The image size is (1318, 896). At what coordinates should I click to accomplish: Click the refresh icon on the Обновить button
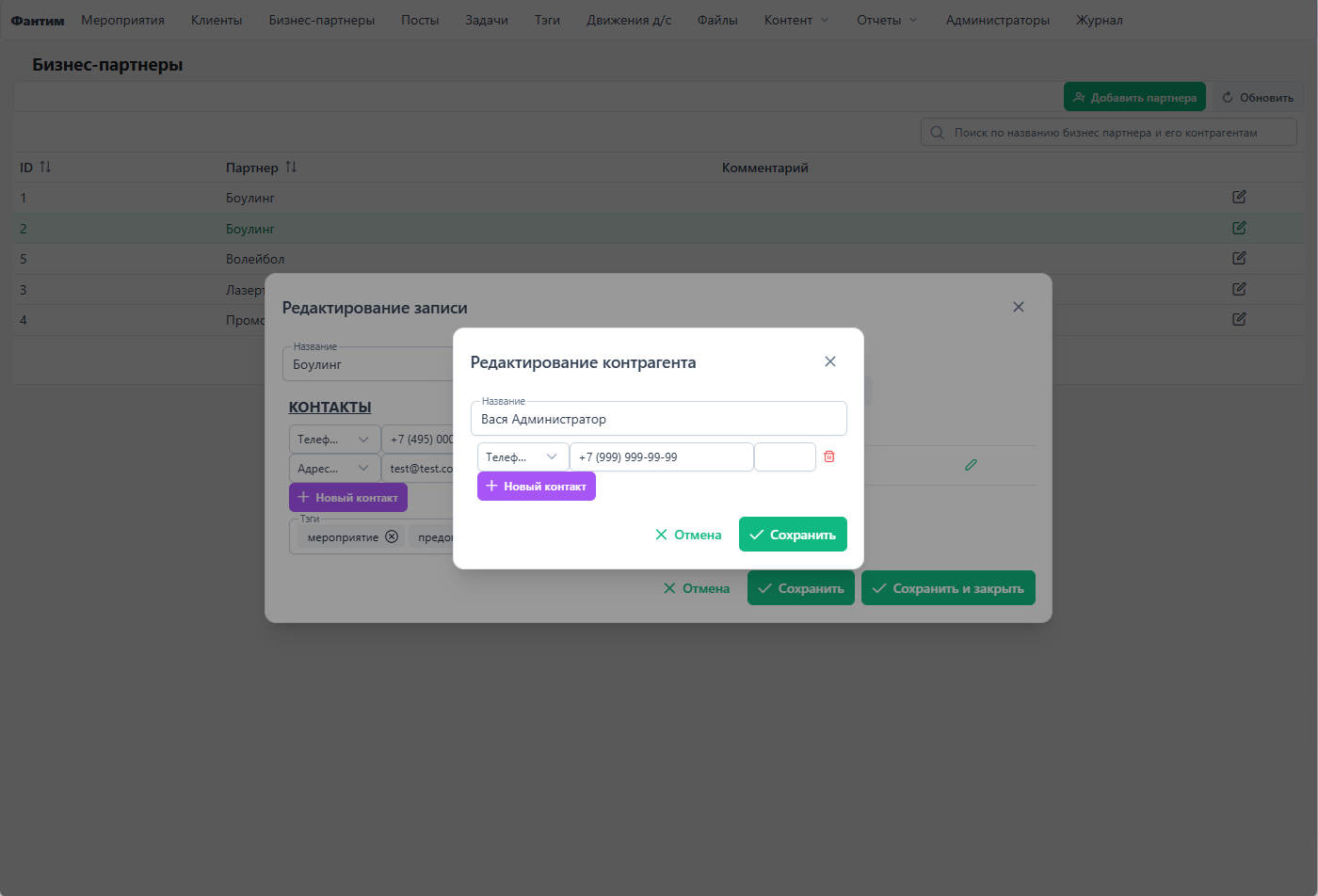(1227, 96)
